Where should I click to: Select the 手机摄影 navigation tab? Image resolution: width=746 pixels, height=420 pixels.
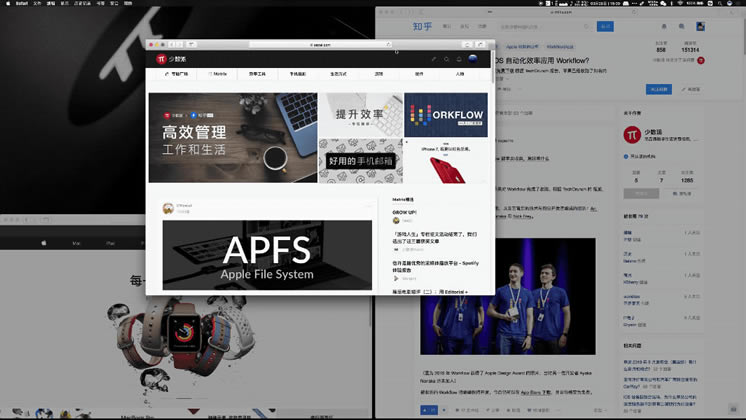pos(298,74)
